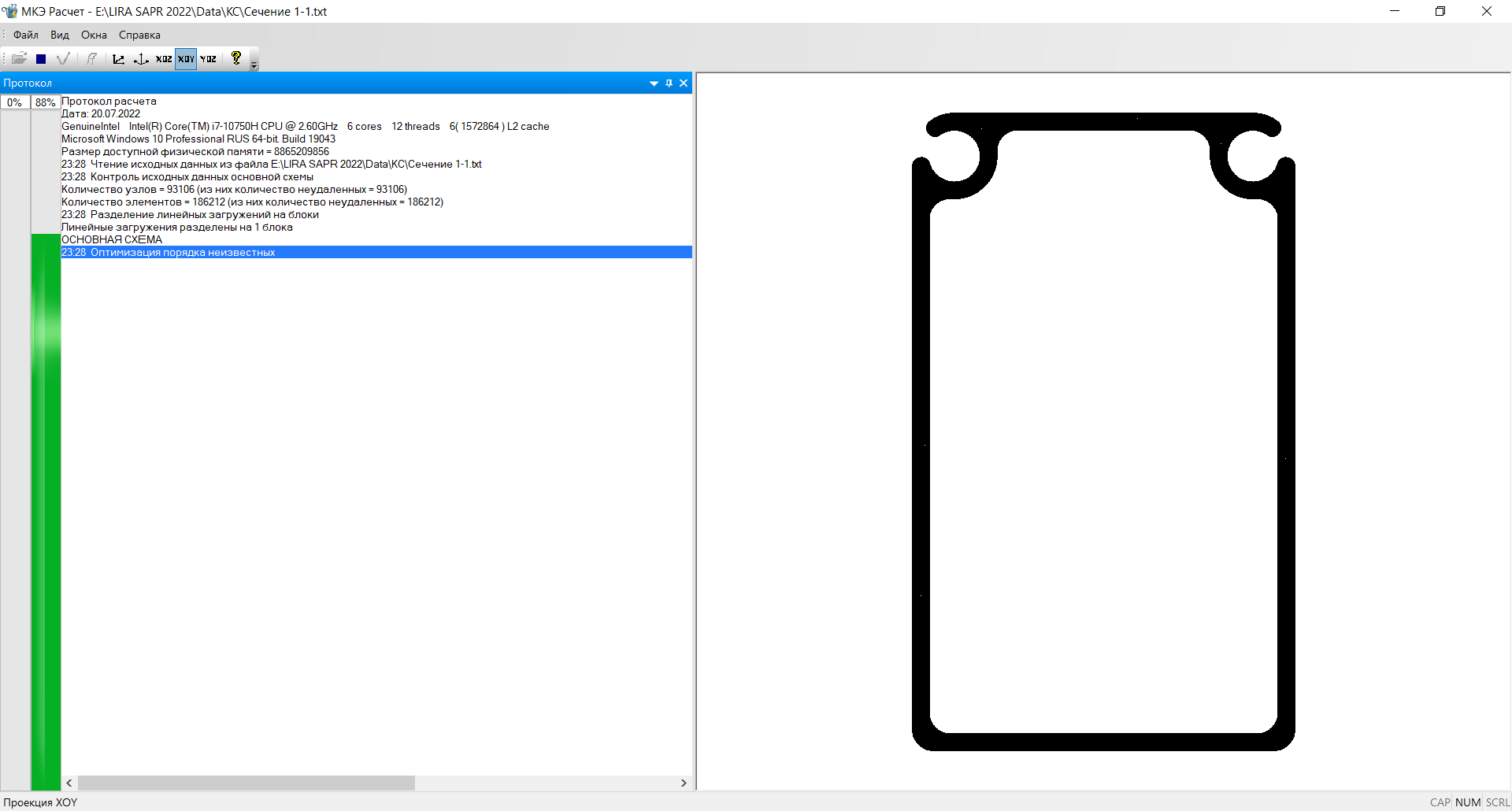Click the green calculation progress bar

[46, 512]
